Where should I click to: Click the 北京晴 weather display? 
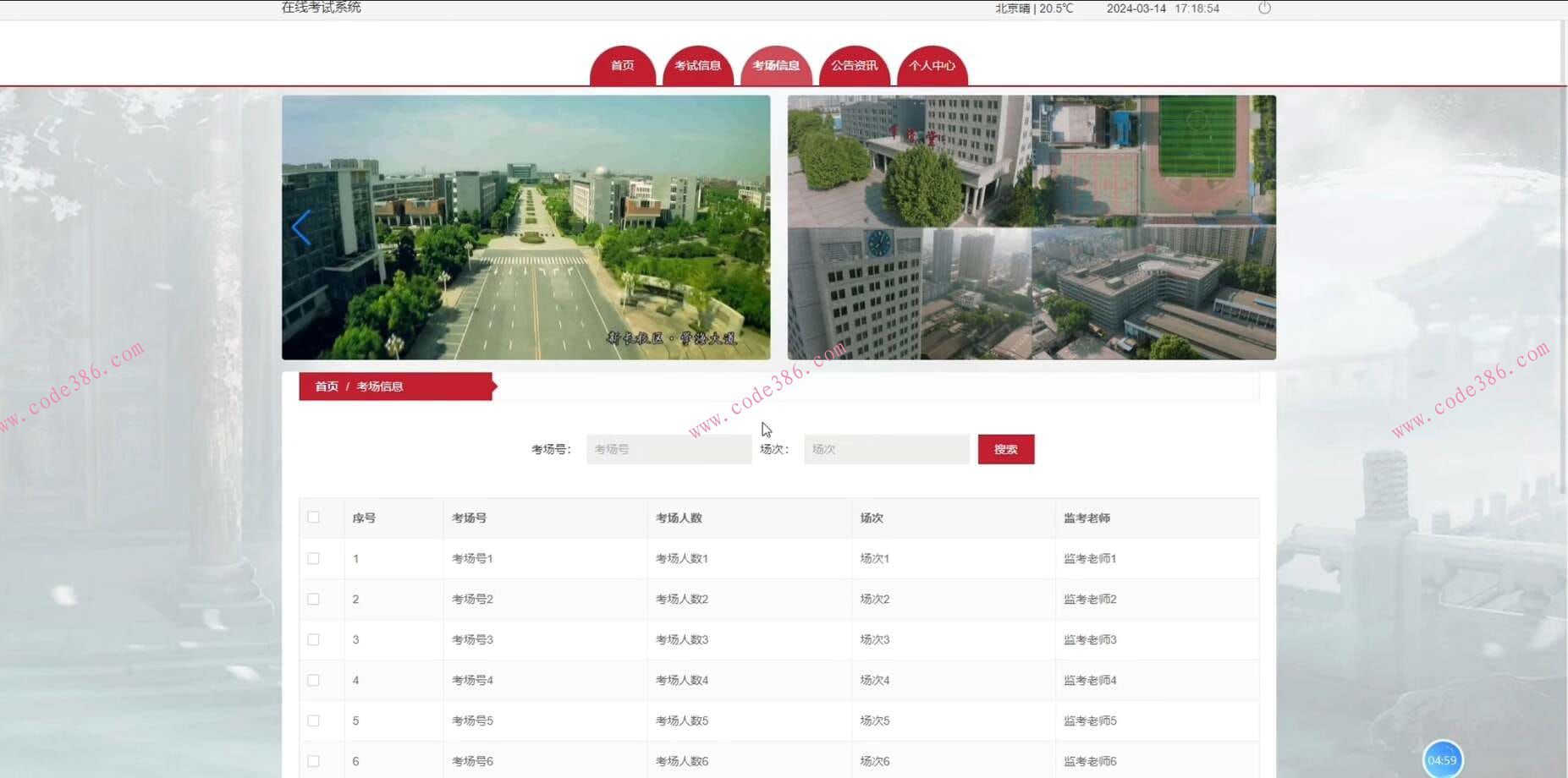pos(1012,8)
